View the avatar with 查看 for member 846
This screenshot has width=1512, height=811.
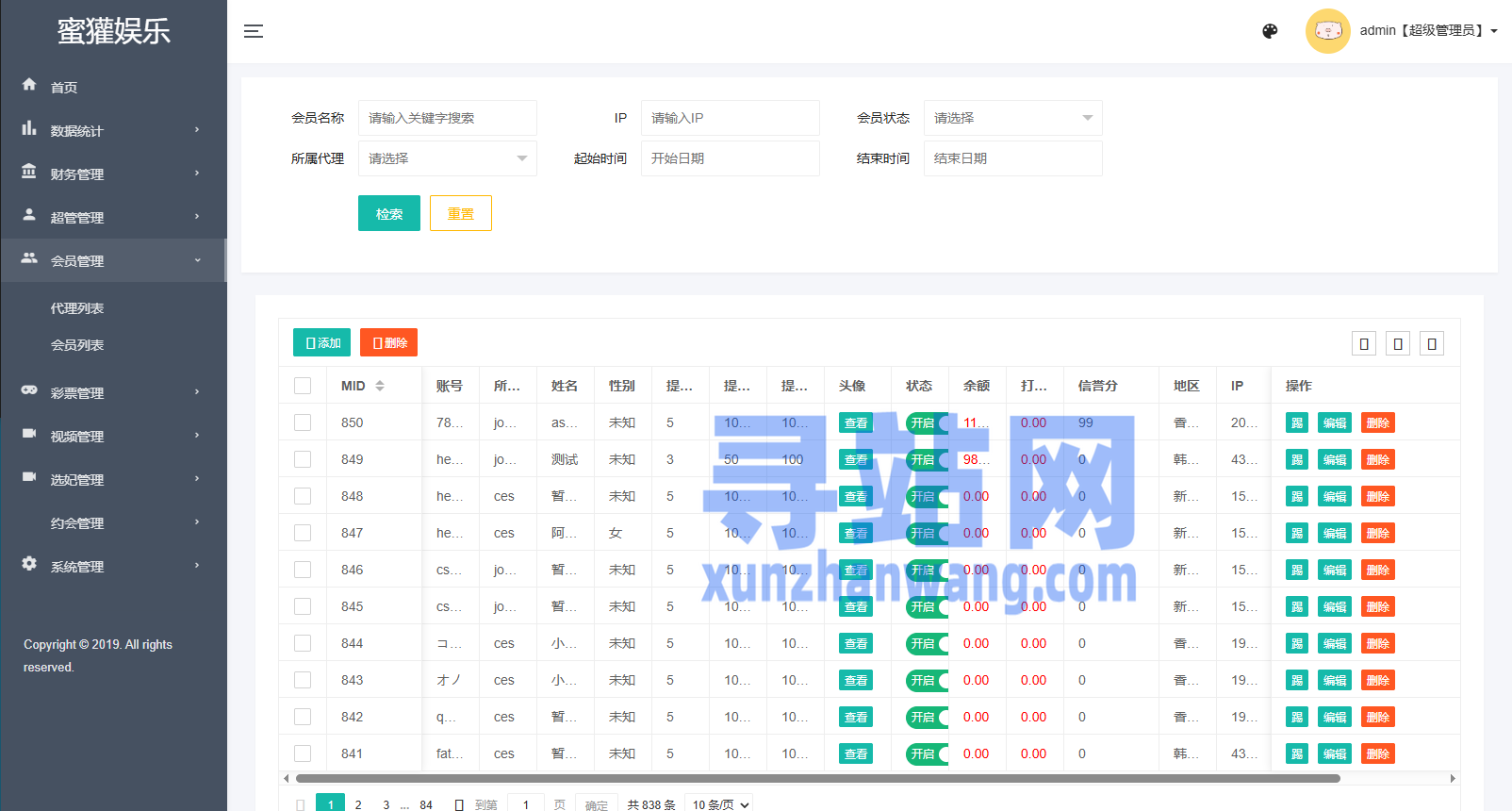coord(856,570)
